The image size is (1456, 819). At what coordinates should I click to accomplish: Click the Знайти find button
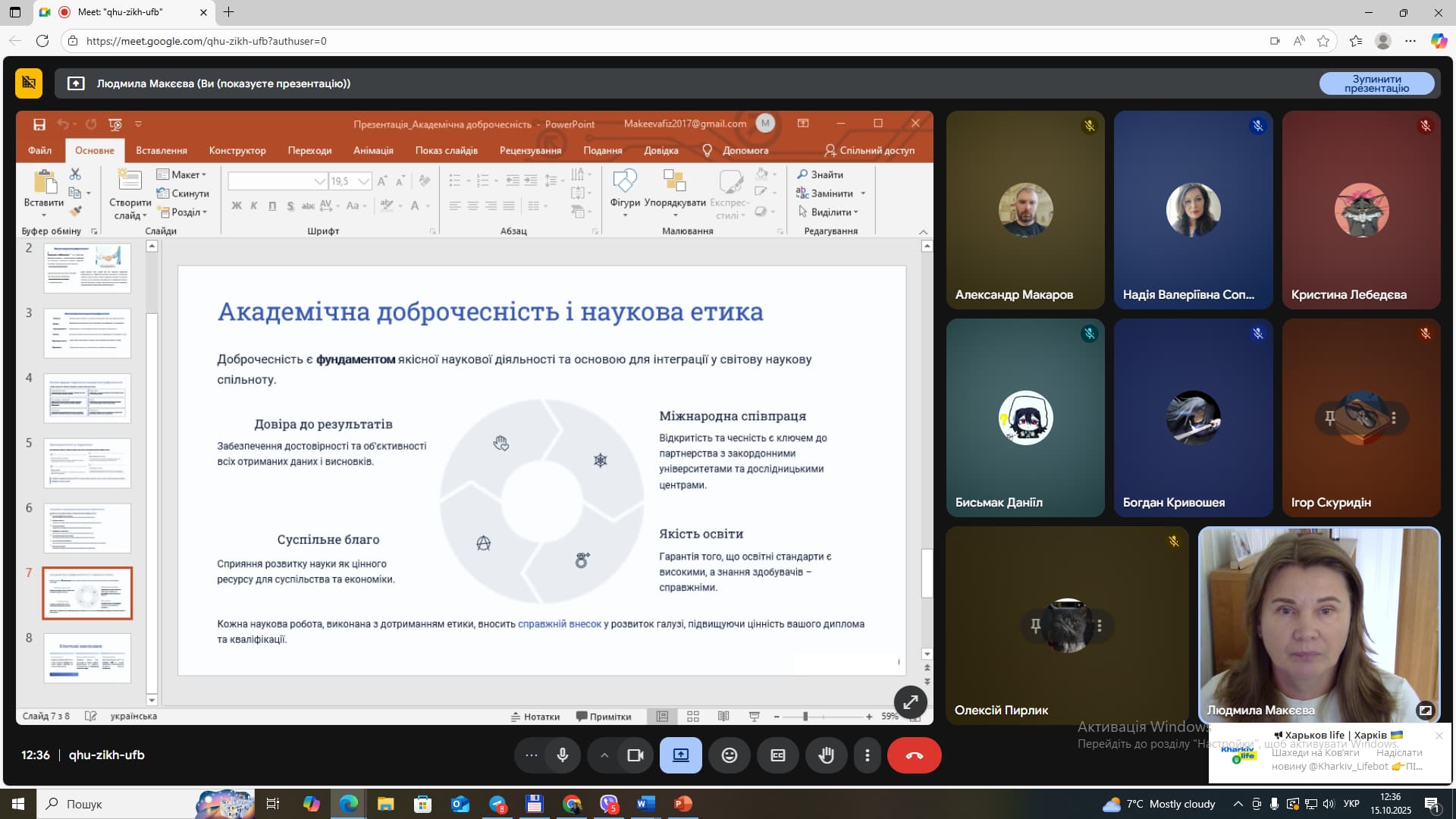pyautogui.click(x=821, y=174)
